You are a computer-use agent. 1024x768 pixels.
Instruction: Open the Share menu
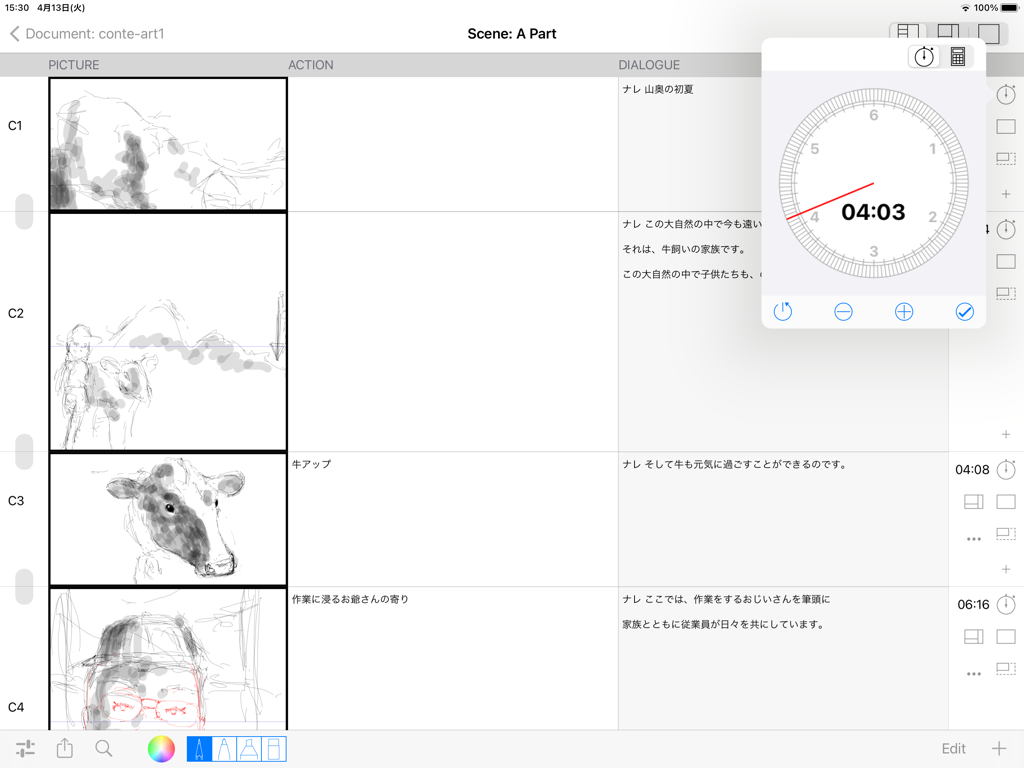pyautogui.click(x=64, y=748)
